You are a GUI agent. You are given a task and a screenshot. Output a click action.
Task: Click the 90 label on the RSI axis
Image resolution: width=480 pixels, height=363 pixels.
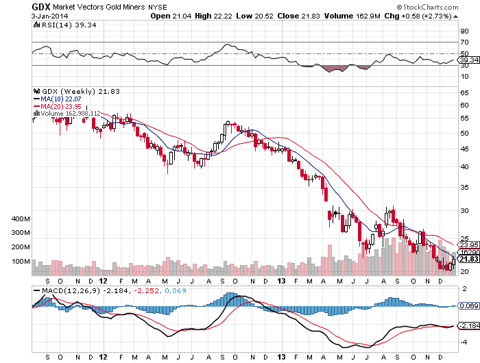click(465, 31)
